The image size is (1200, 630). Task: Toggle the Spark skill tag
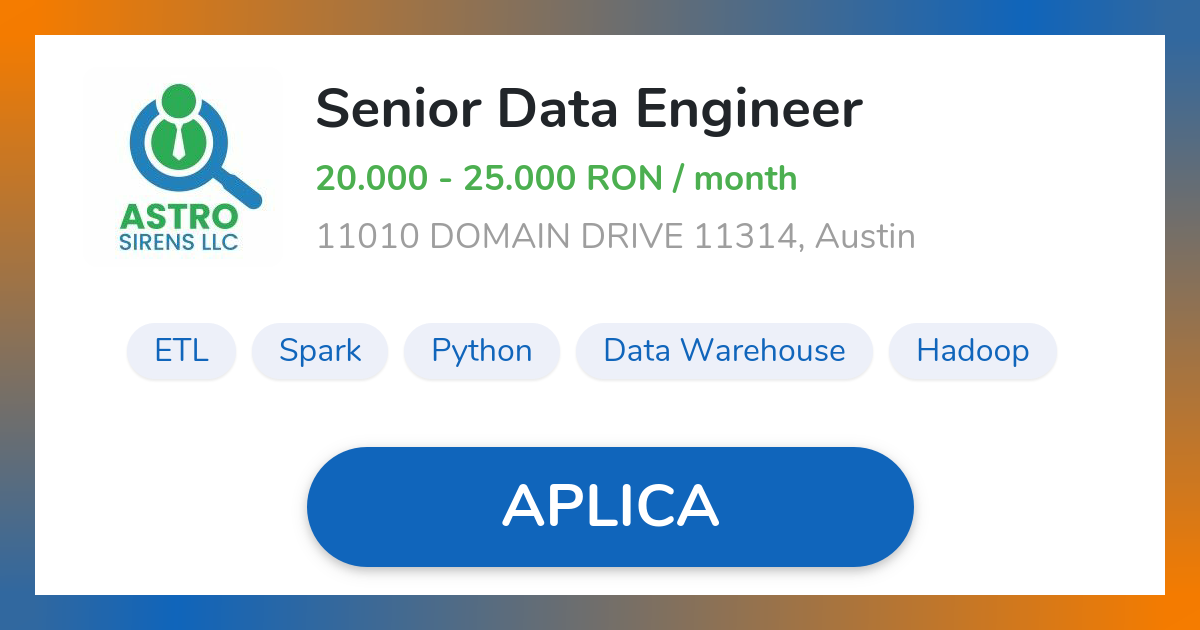point(320,351)
